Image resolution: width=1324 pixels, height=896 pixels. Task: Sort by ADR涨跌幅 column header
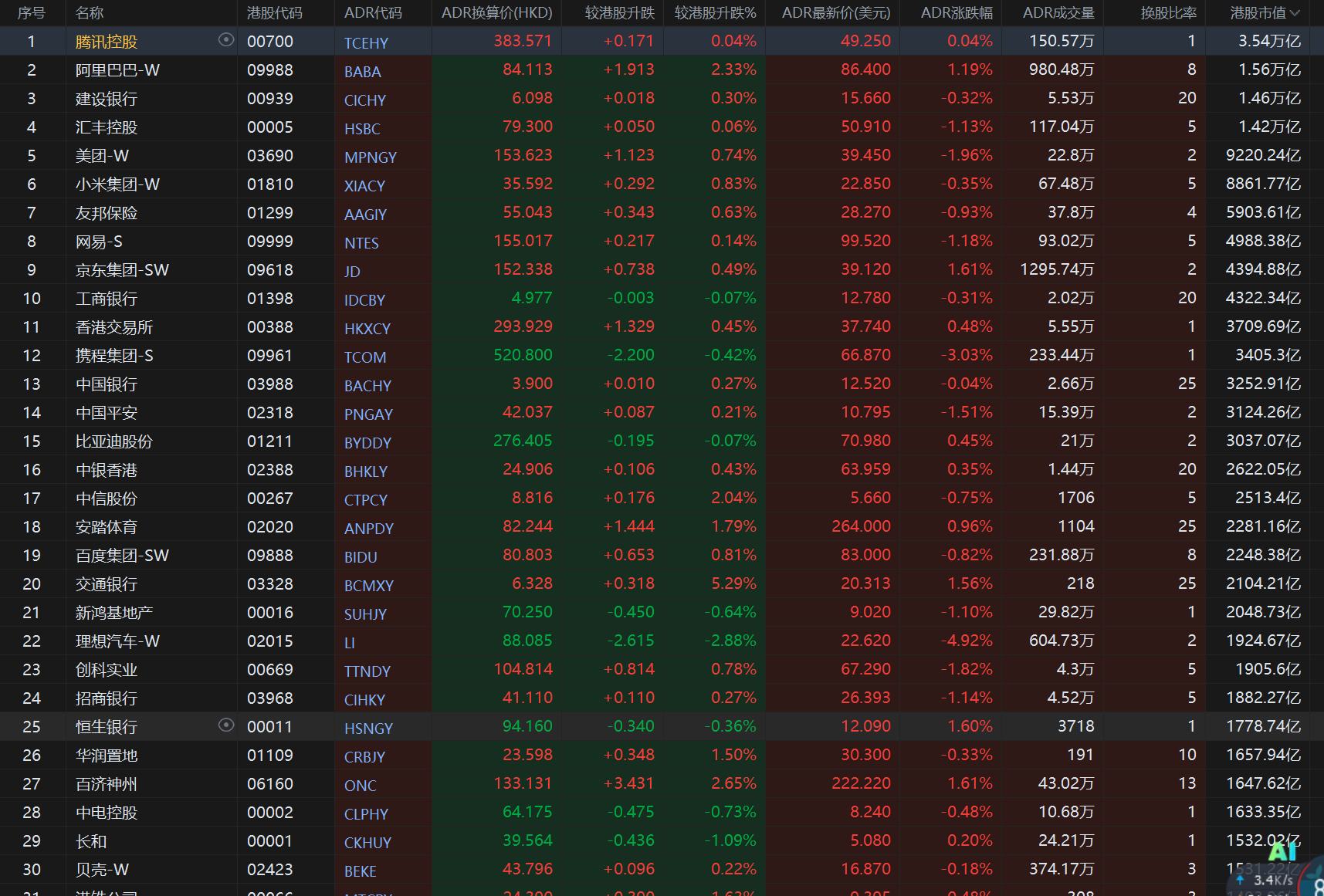[957, 13]
